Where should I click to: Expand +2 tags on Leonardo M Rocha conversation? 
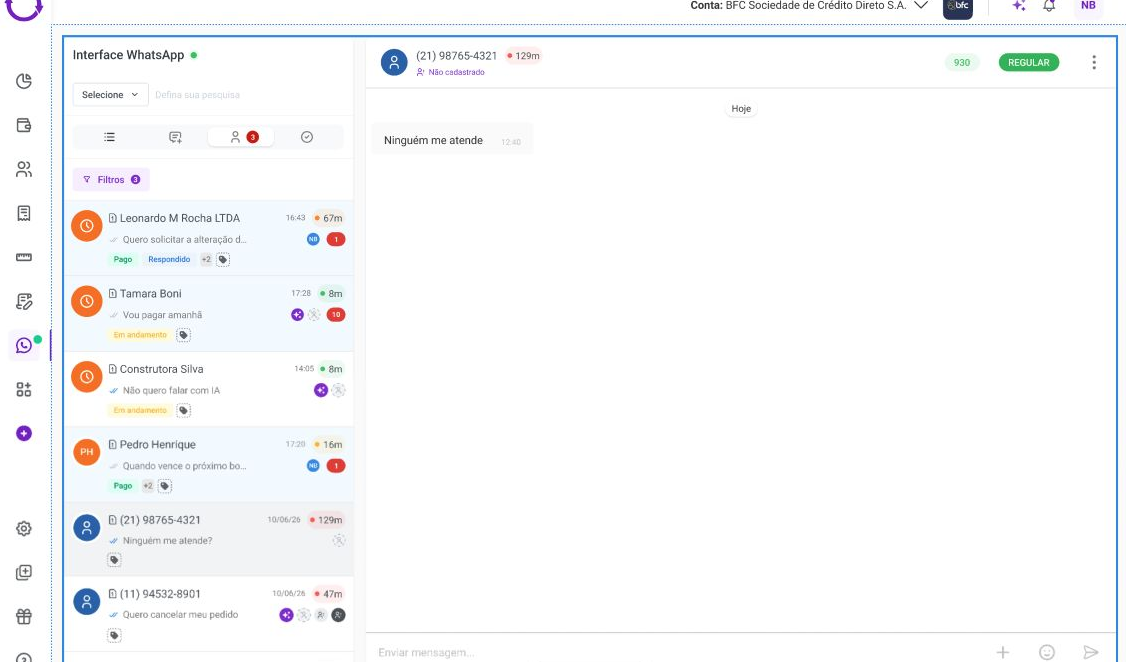coord(206,259)
